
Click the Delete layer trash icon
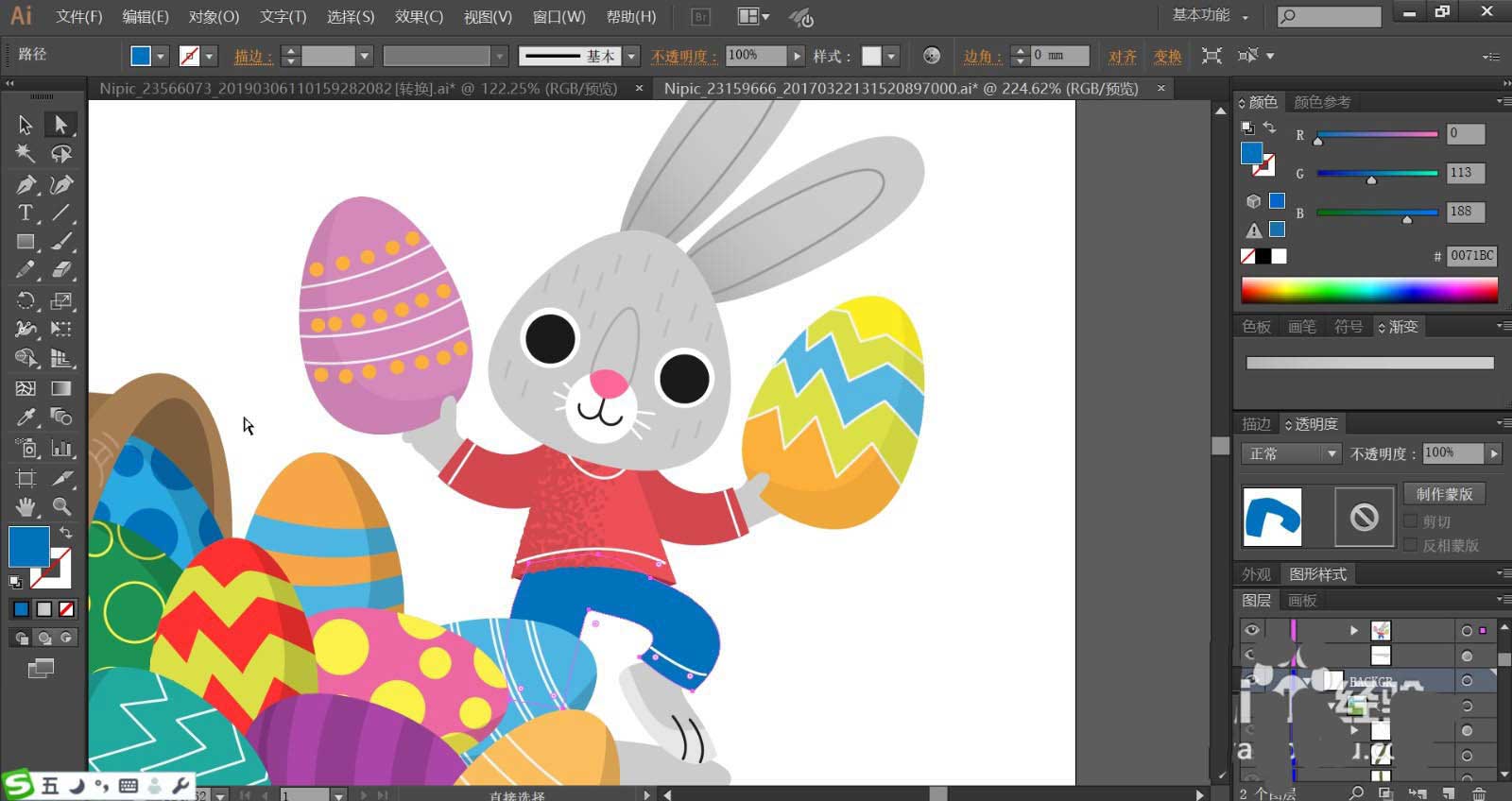pos(1479,793)
